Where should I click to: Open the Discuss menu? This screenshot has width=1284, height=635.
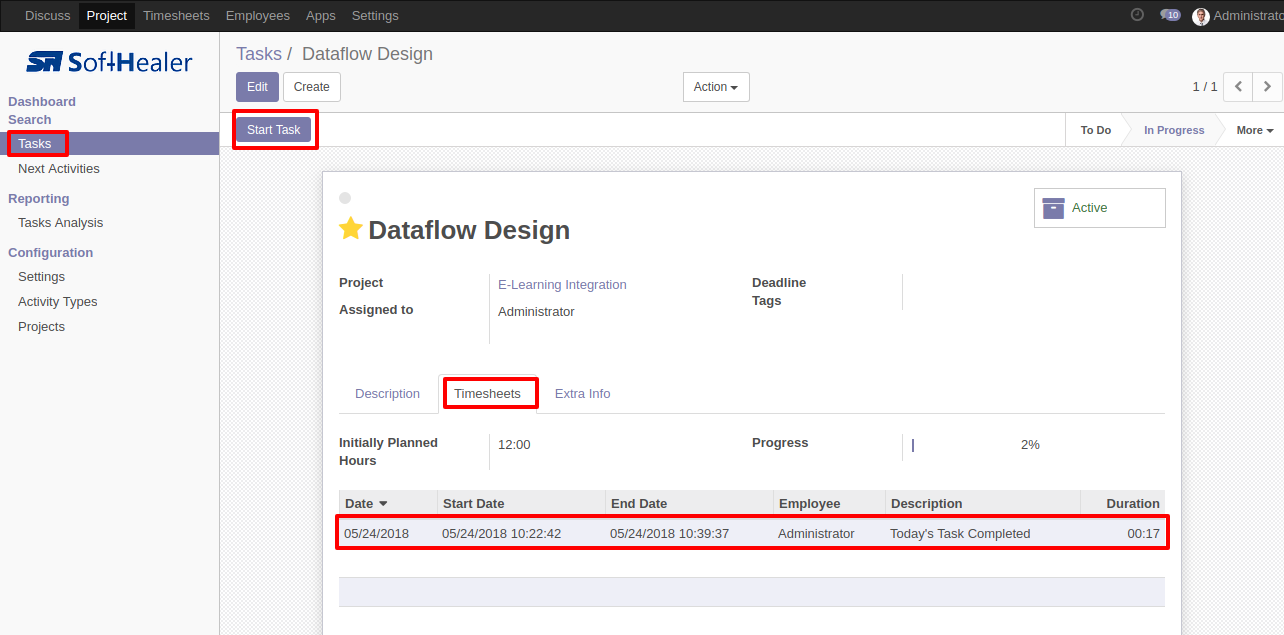(x=47, y=15)
